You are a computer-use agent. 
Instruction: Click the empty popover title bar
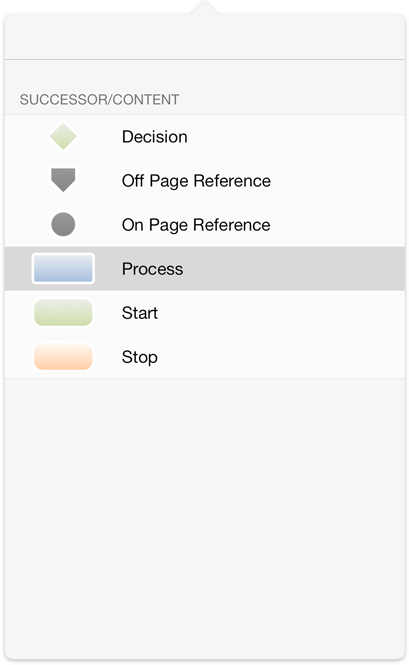[204, 36]
